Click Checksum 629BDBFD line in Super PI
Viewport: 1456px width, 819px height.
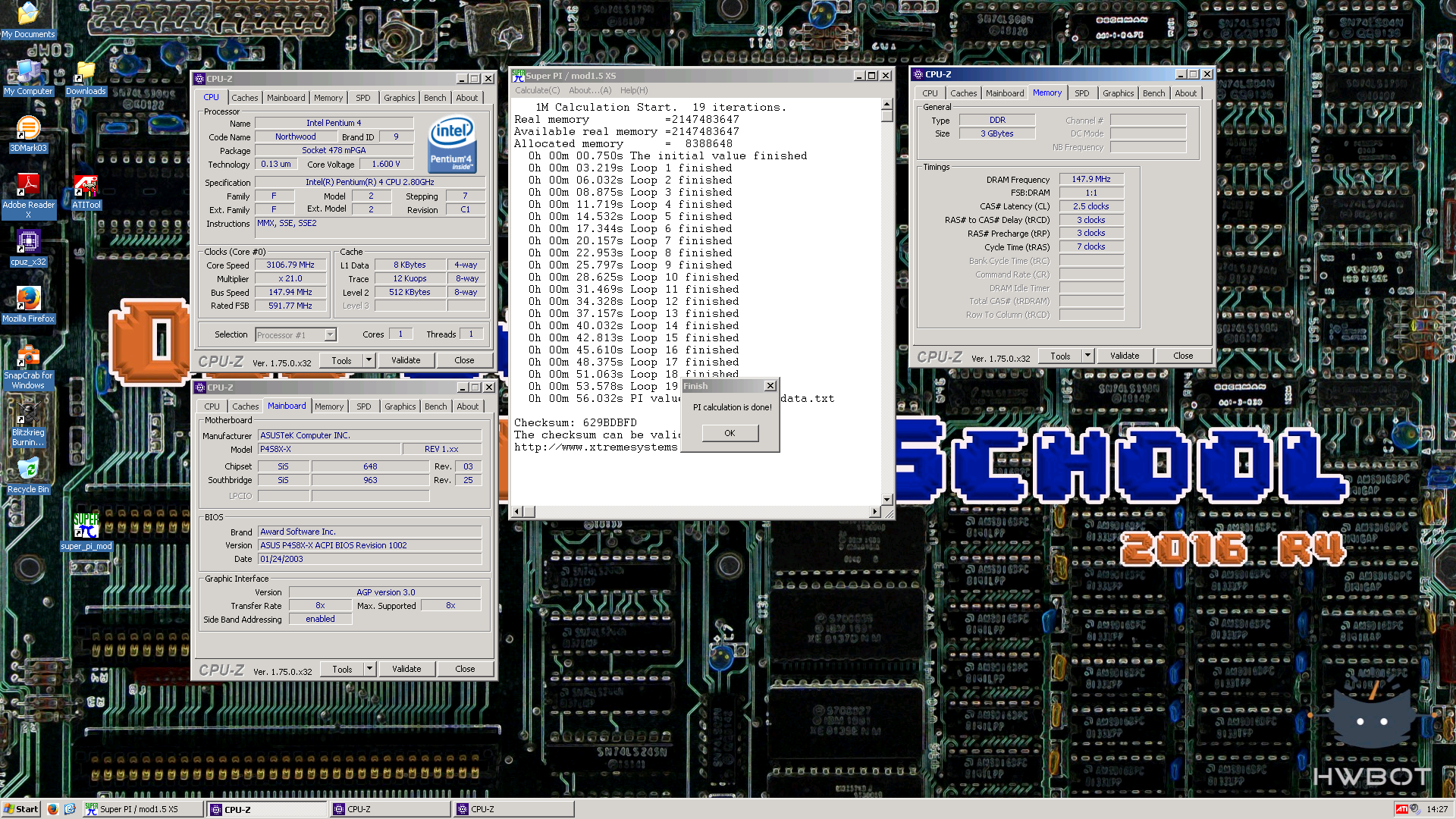coord(575,422)
